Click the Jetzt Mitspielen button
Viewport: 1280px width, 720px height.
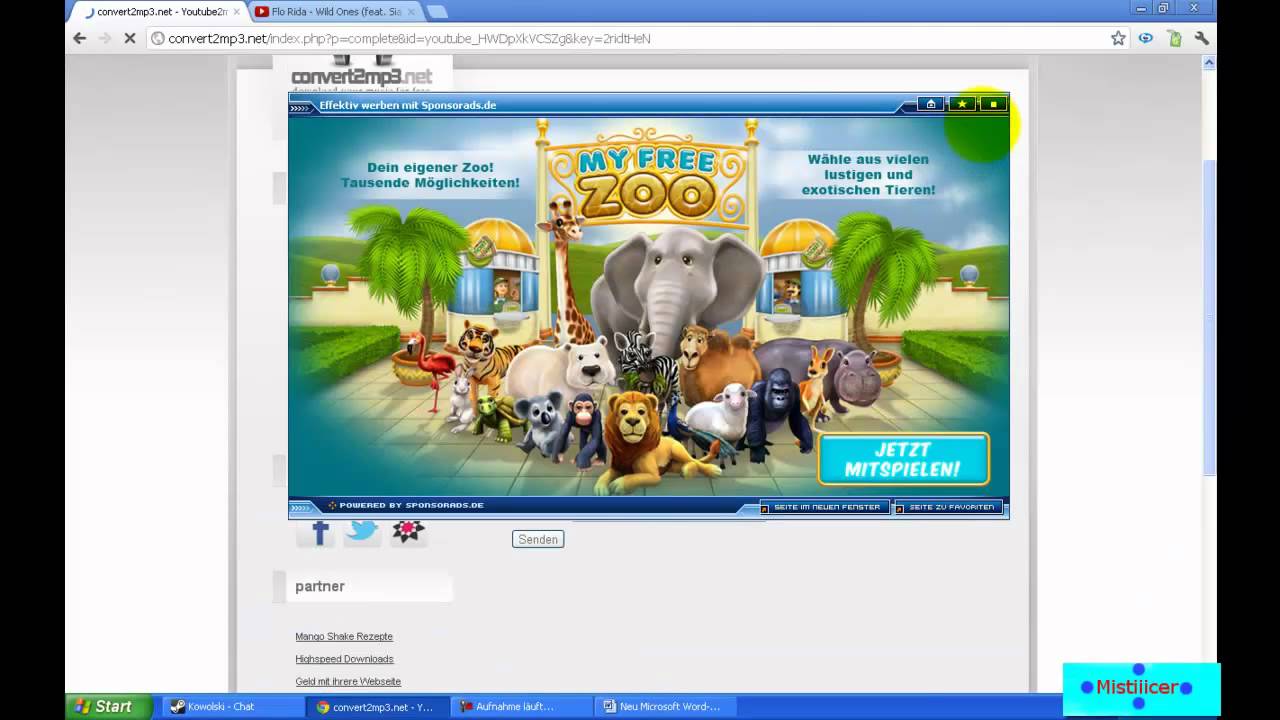coord(903,459)
